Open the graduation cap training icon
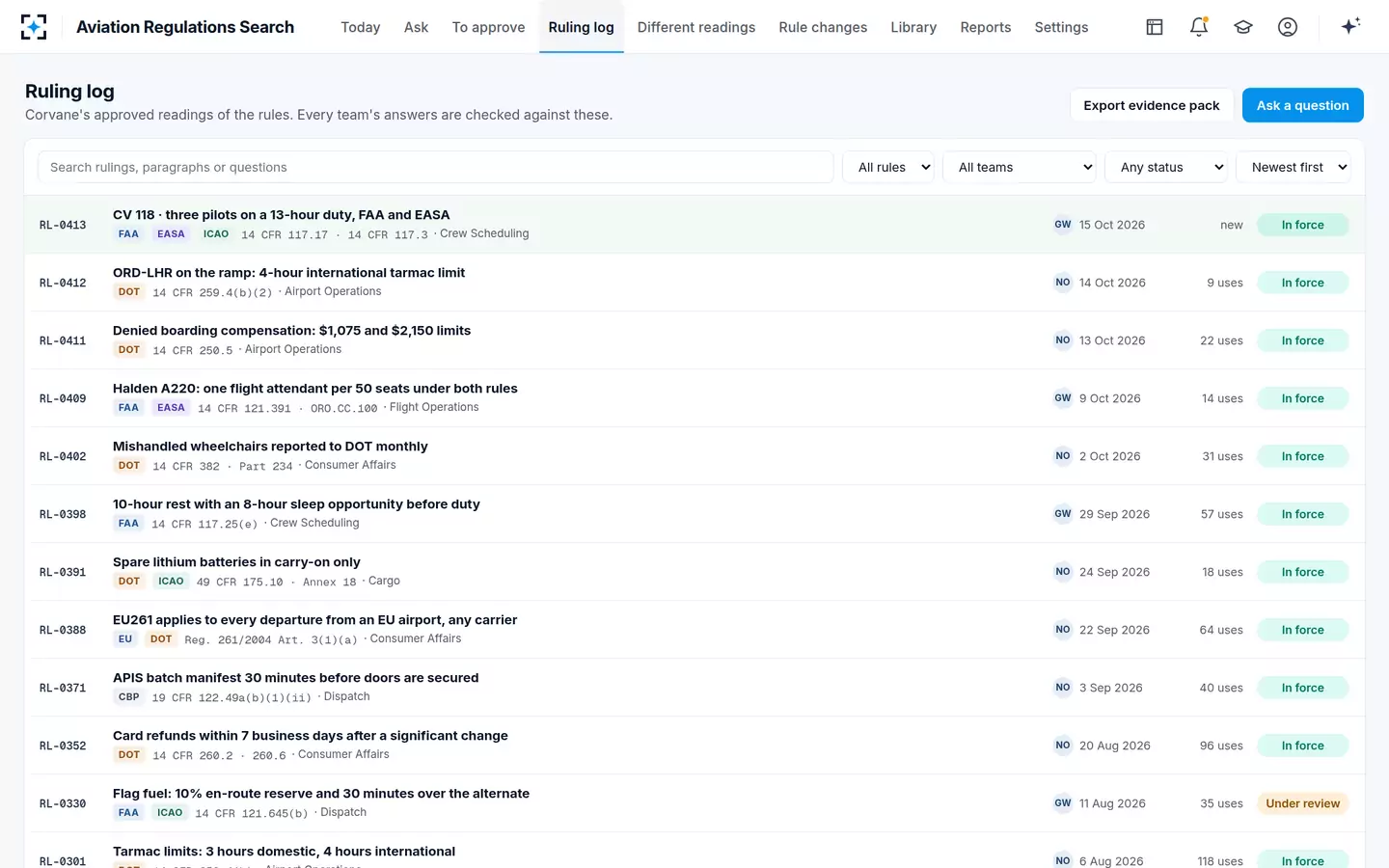The image size is (1389, 868). point(1243,27)
